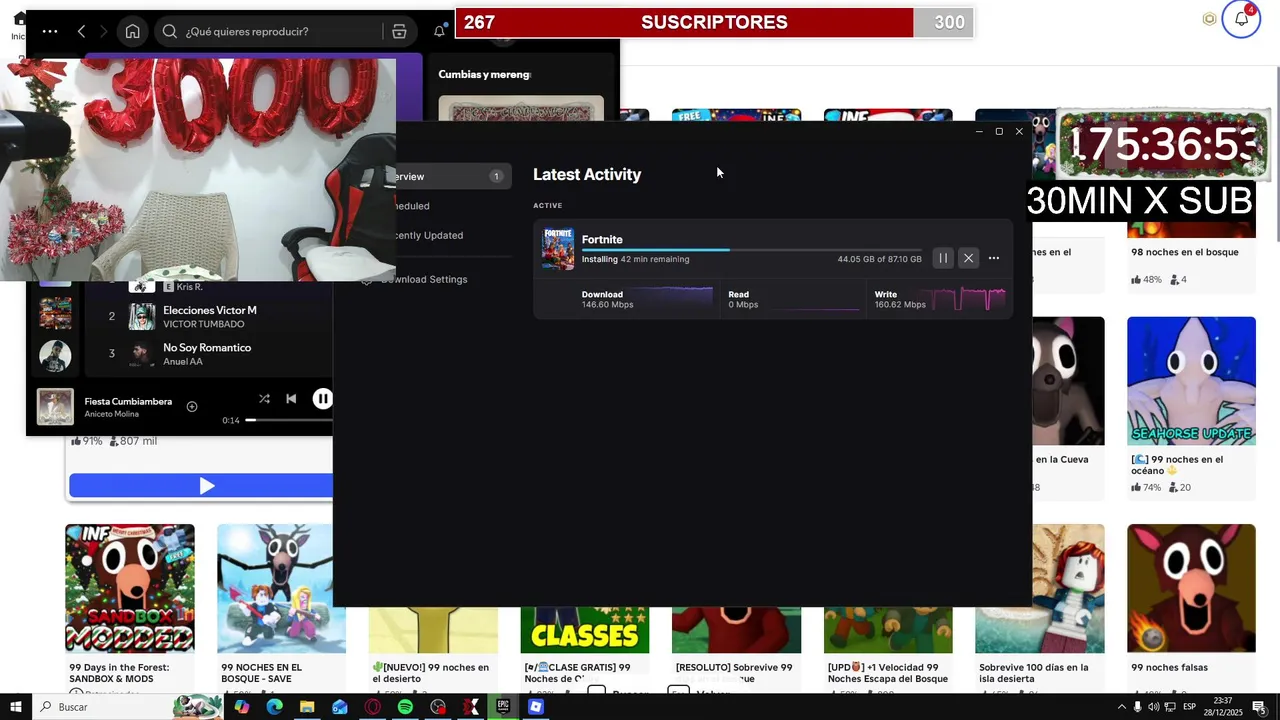
Task: Switch to Spotify from taskbar
Action: pyautogui.click(x=405, y=707)
